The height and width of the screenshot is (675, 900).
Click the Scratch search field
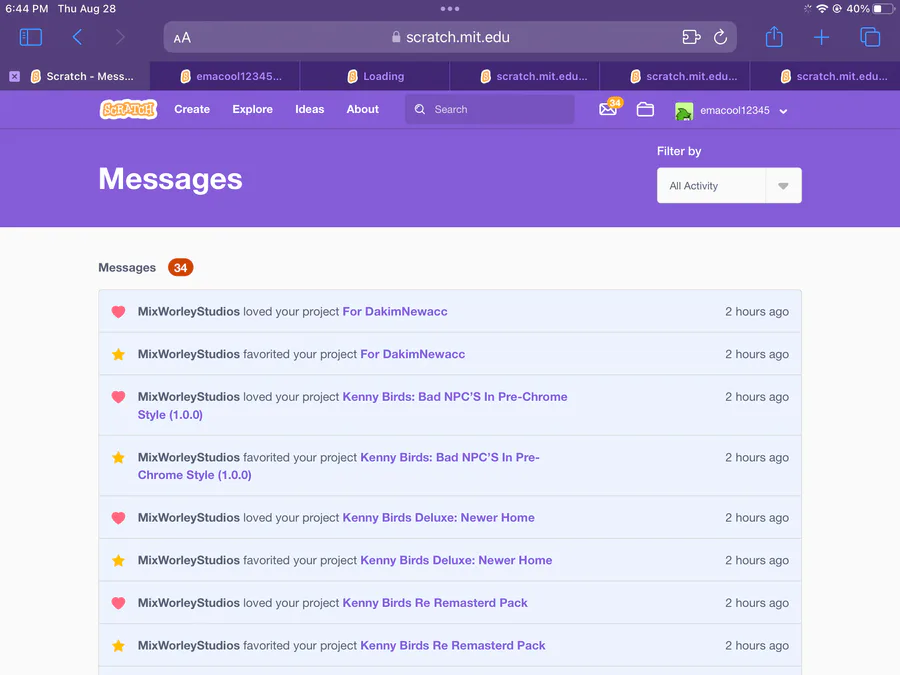tap(490, 109)
